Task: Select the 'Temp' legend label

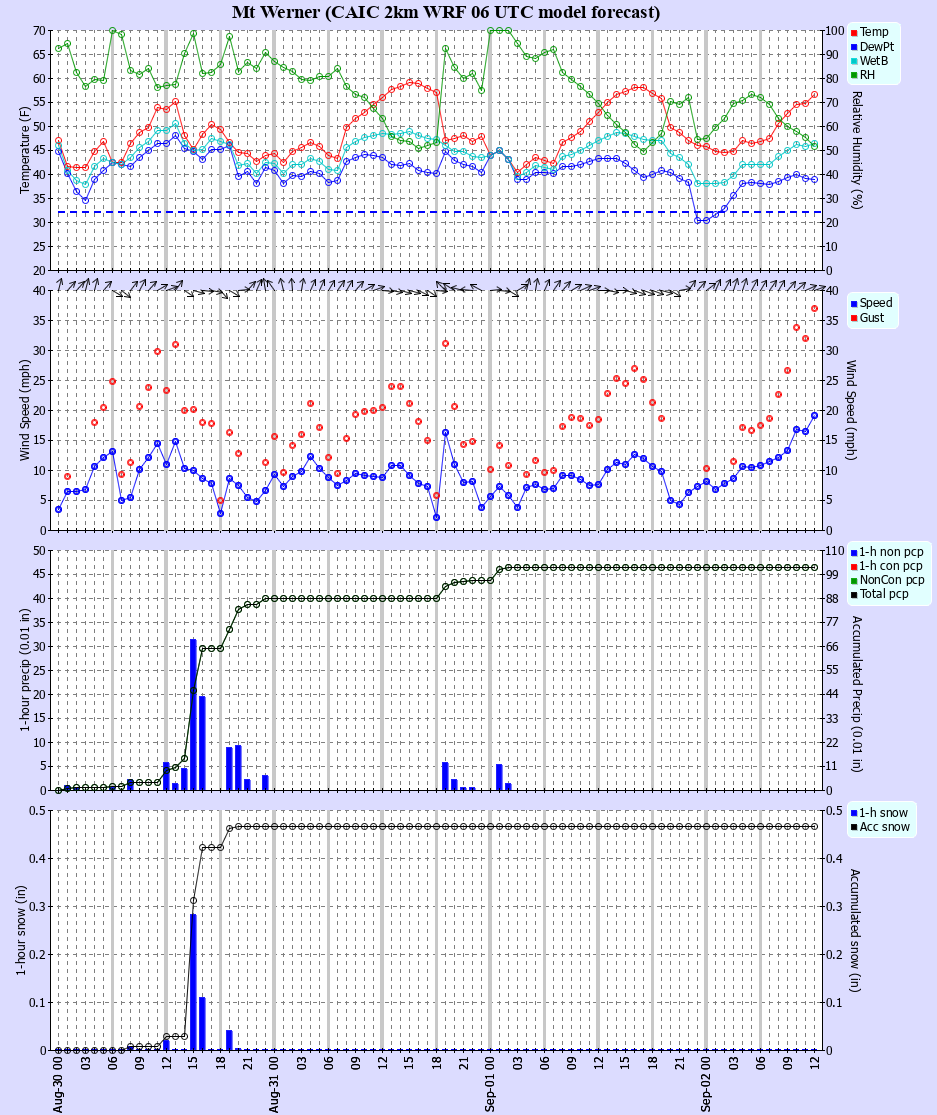Action: (x=874, y=32)
